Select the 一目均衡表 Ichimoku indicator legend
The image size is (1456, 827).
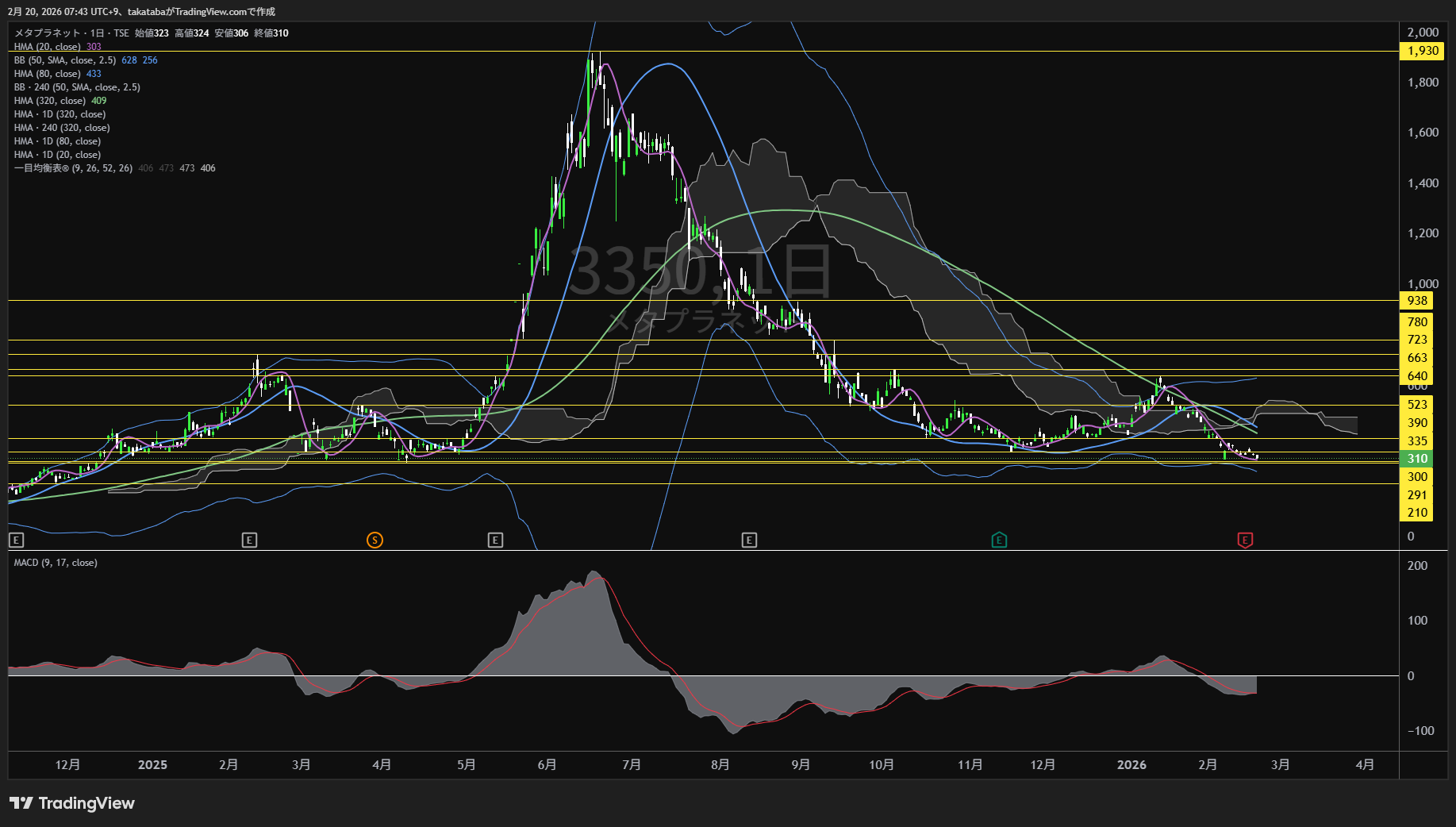pyautogui.click(x=73, y=168)
